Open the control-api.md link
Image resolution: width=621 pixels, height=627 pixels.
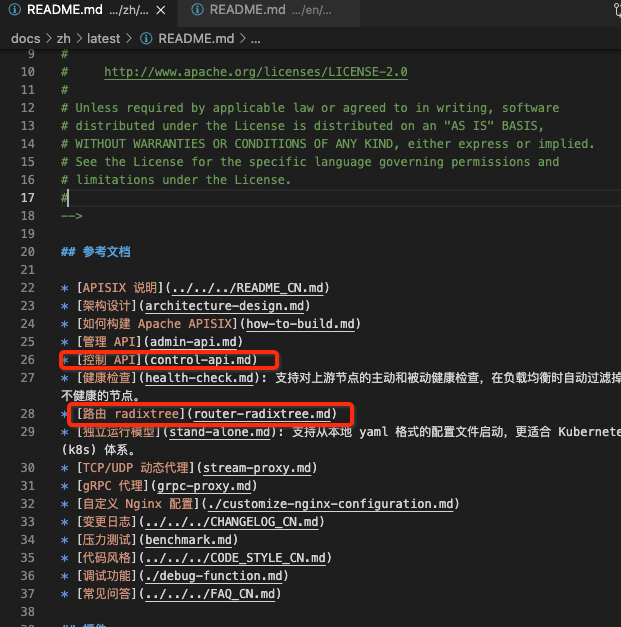click(x=200, y=360)
